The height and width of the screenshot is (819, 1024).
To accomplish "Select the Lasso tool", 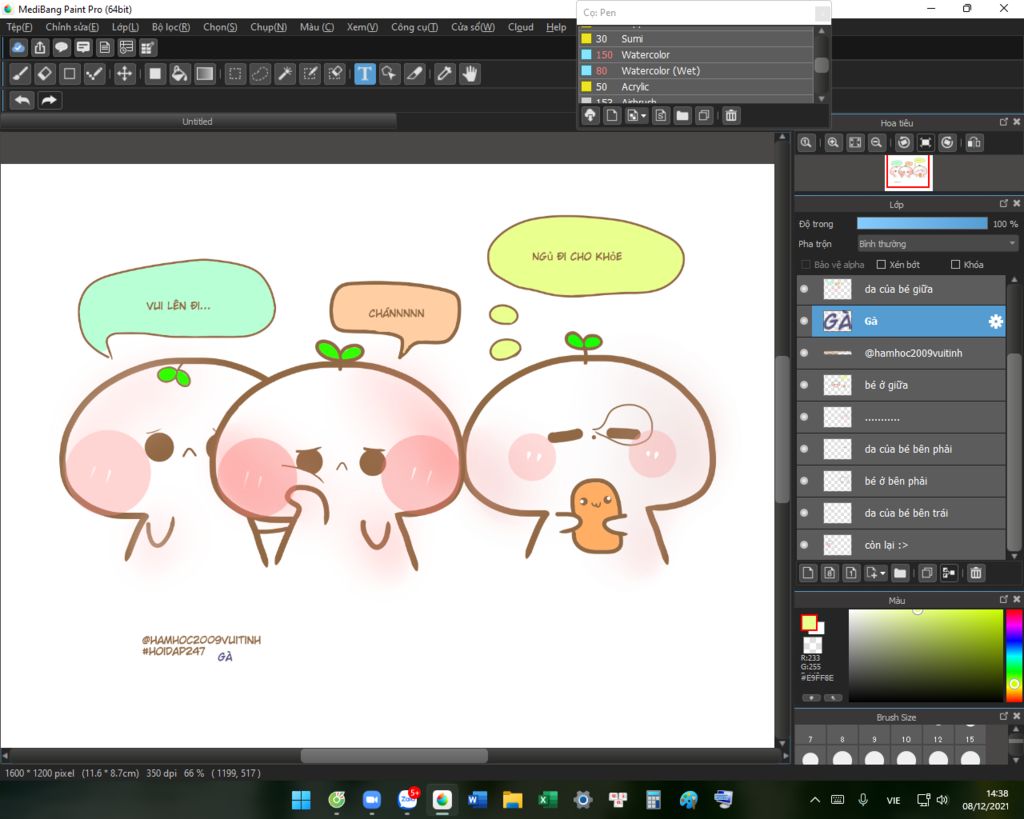I will click(260, 74).
